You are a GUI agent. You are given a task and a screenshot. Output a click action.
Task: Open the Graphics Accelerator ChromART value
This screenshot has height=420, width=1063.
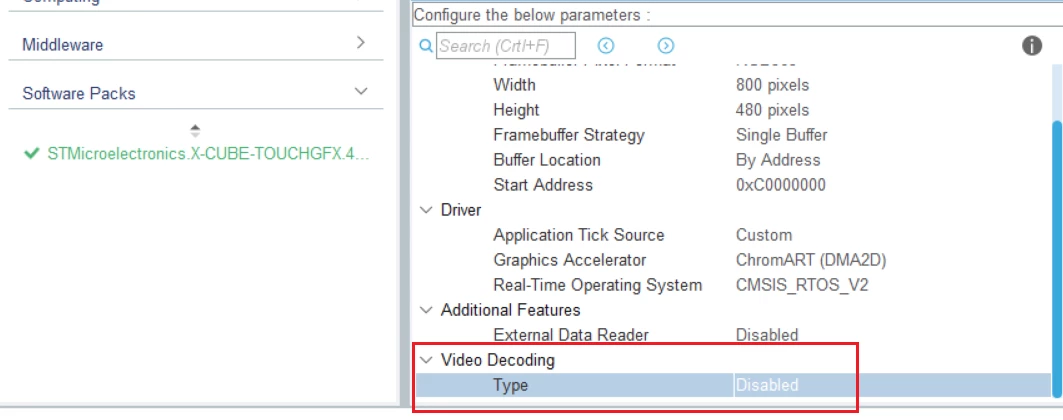(x=811, y=260)
